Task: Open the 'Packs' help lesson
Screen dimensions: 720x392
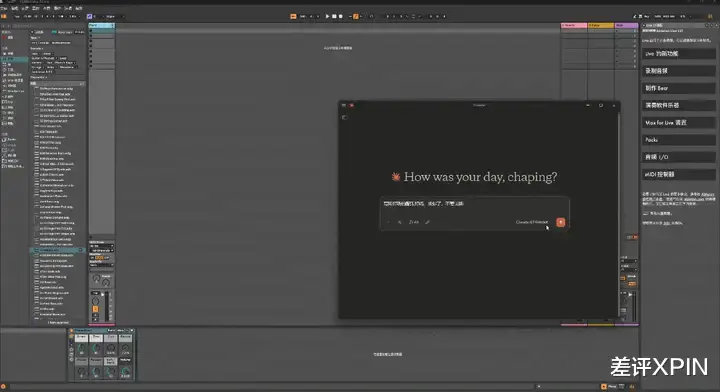Action: coord(678,140)
